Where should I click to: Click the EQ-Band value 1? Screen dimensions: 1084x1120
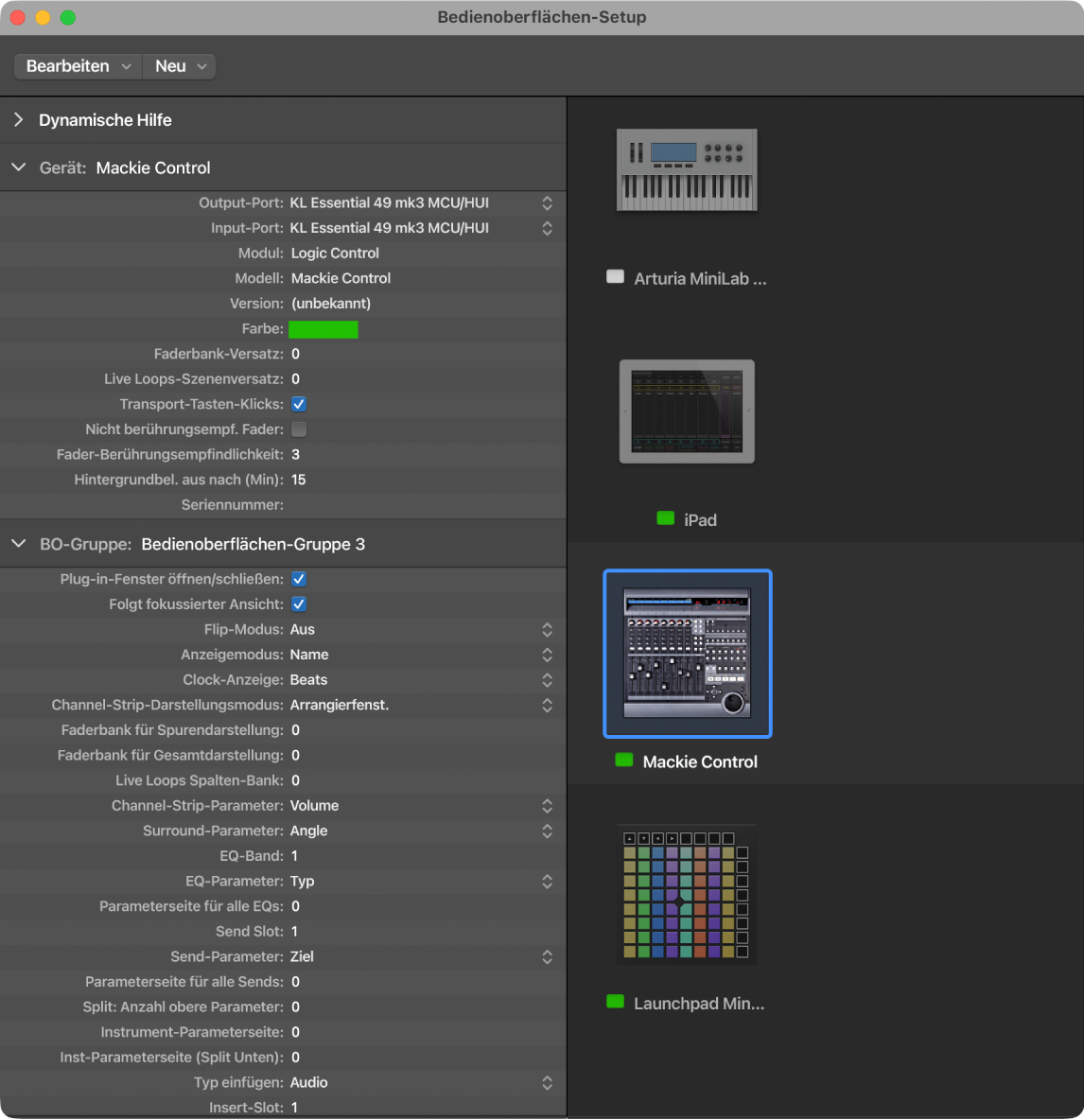tap(294, 856)
